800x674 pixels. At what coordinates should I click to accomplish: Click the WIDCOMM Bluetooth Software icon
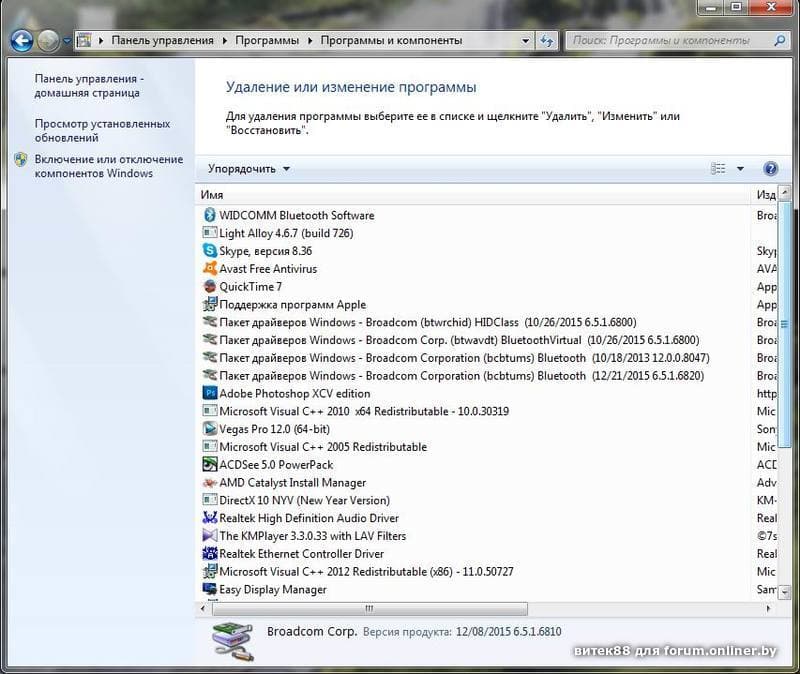210,215
